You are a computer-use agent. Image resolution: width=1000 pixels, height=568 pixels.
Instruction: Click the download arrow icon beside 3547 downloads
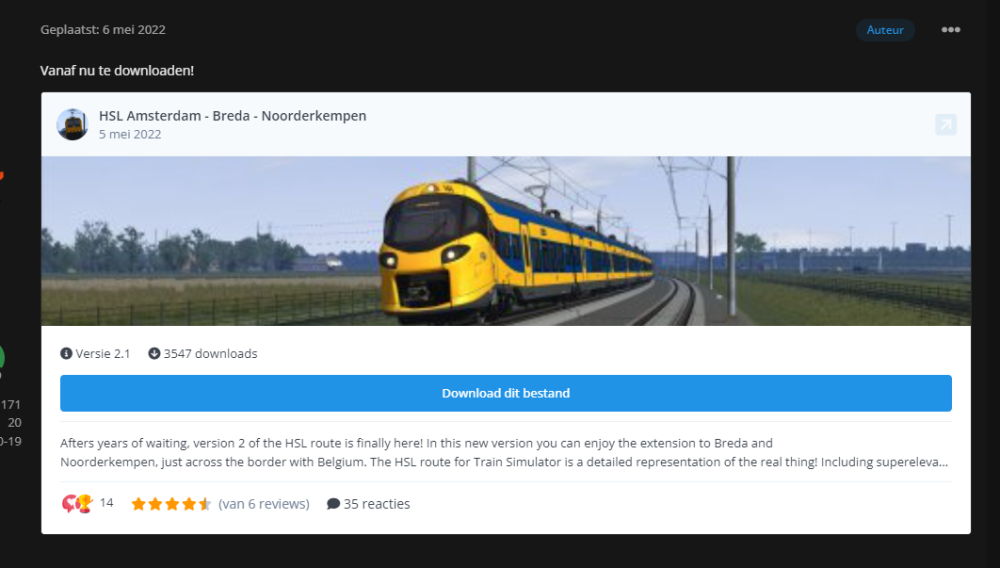coord(154,353)
